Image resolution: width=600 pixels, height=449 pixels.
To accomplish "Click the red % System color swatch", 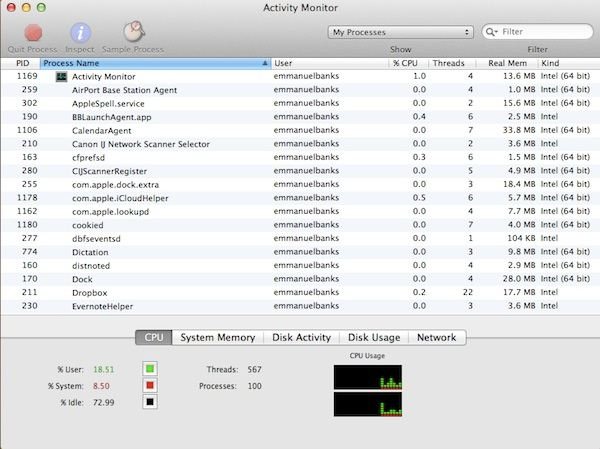I will (150, 385).
